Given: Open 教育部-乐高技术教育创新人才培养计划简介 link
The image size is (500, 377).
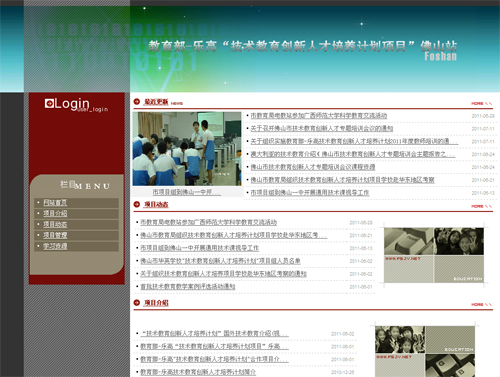Looking at the screenshot, I should (x=198, y=372).
